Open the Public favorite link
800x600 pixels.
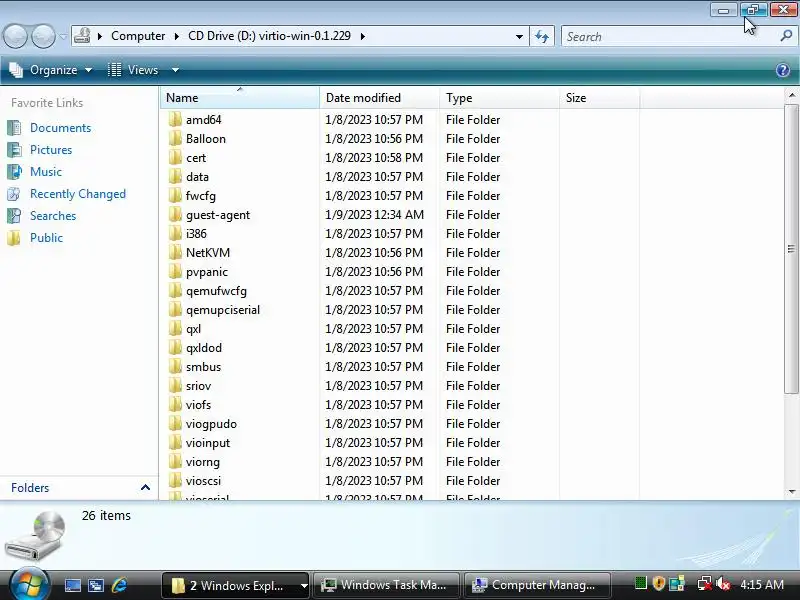pyautogui.click(x=46, y=238)
